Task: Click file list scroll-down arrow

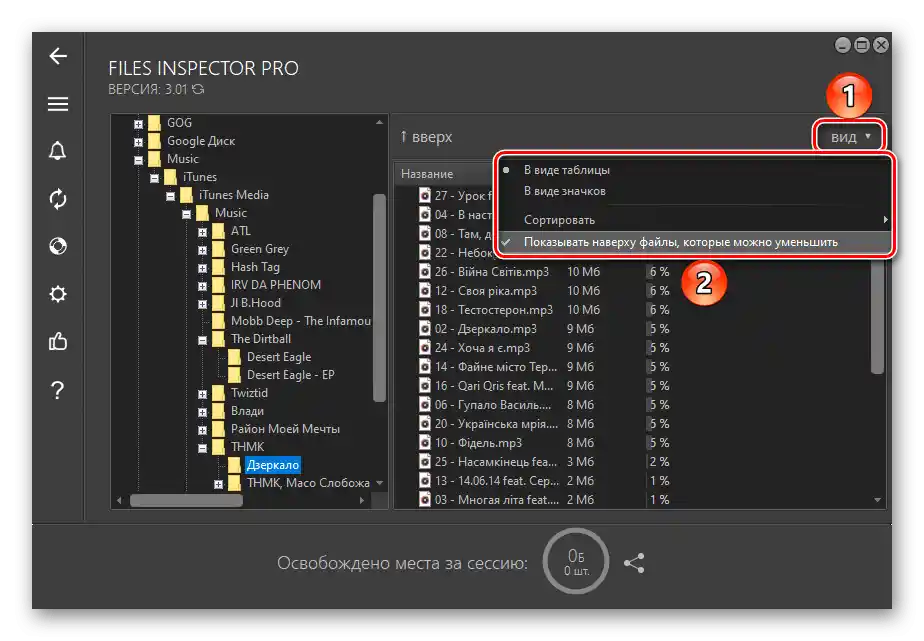Action: [x=877, y=500]
